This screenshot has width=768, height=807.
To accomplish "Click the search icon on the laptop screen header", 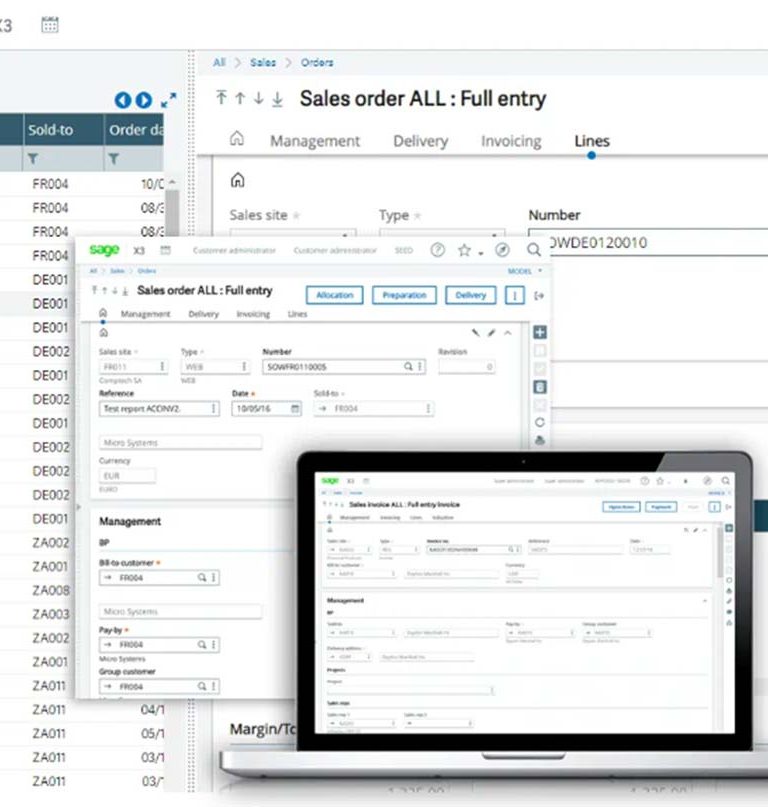I will (725, 481).
